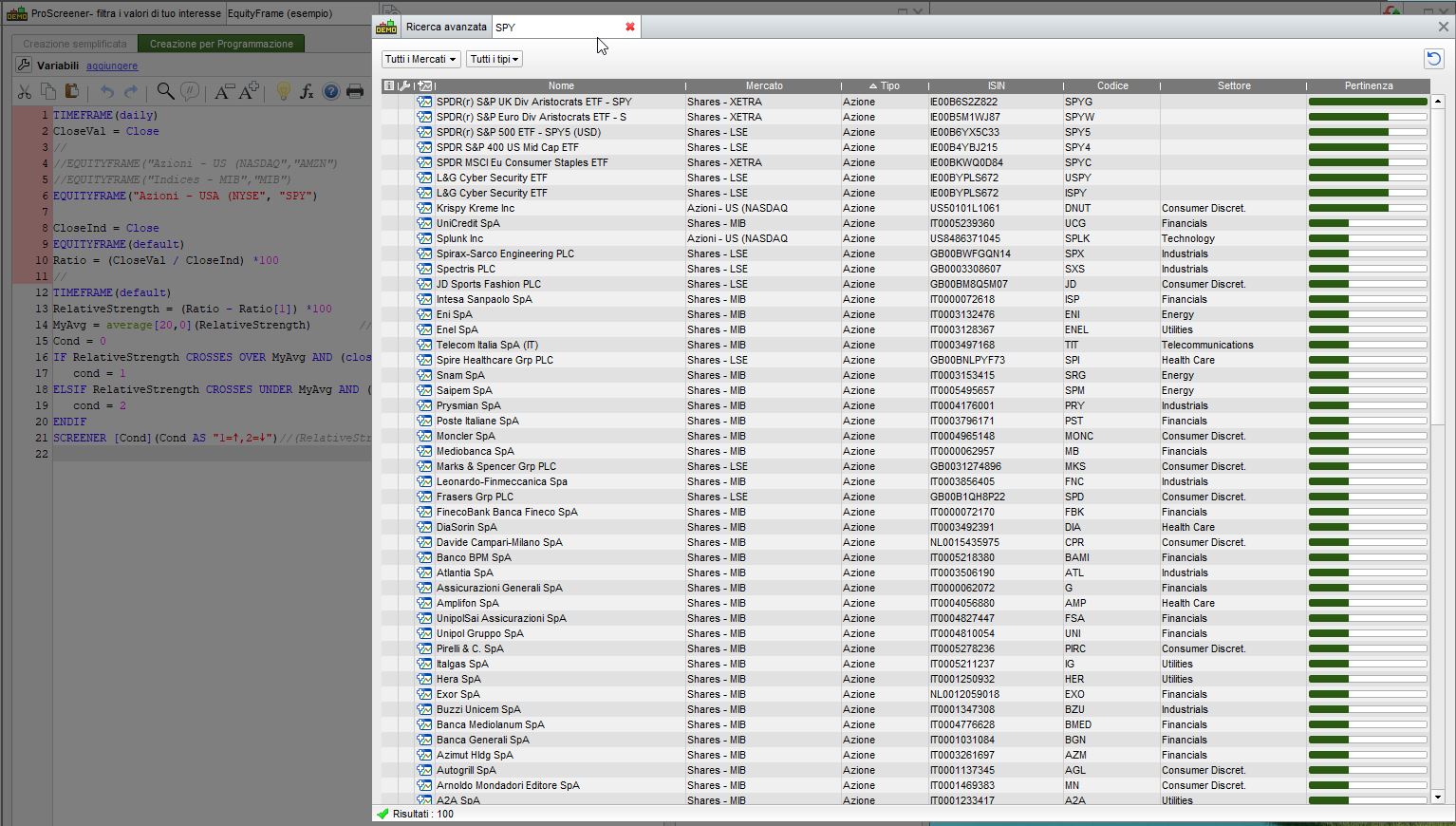The image size is (1456, 826).
Task: Click the SPYG code cell
Action: [1111, 102]
